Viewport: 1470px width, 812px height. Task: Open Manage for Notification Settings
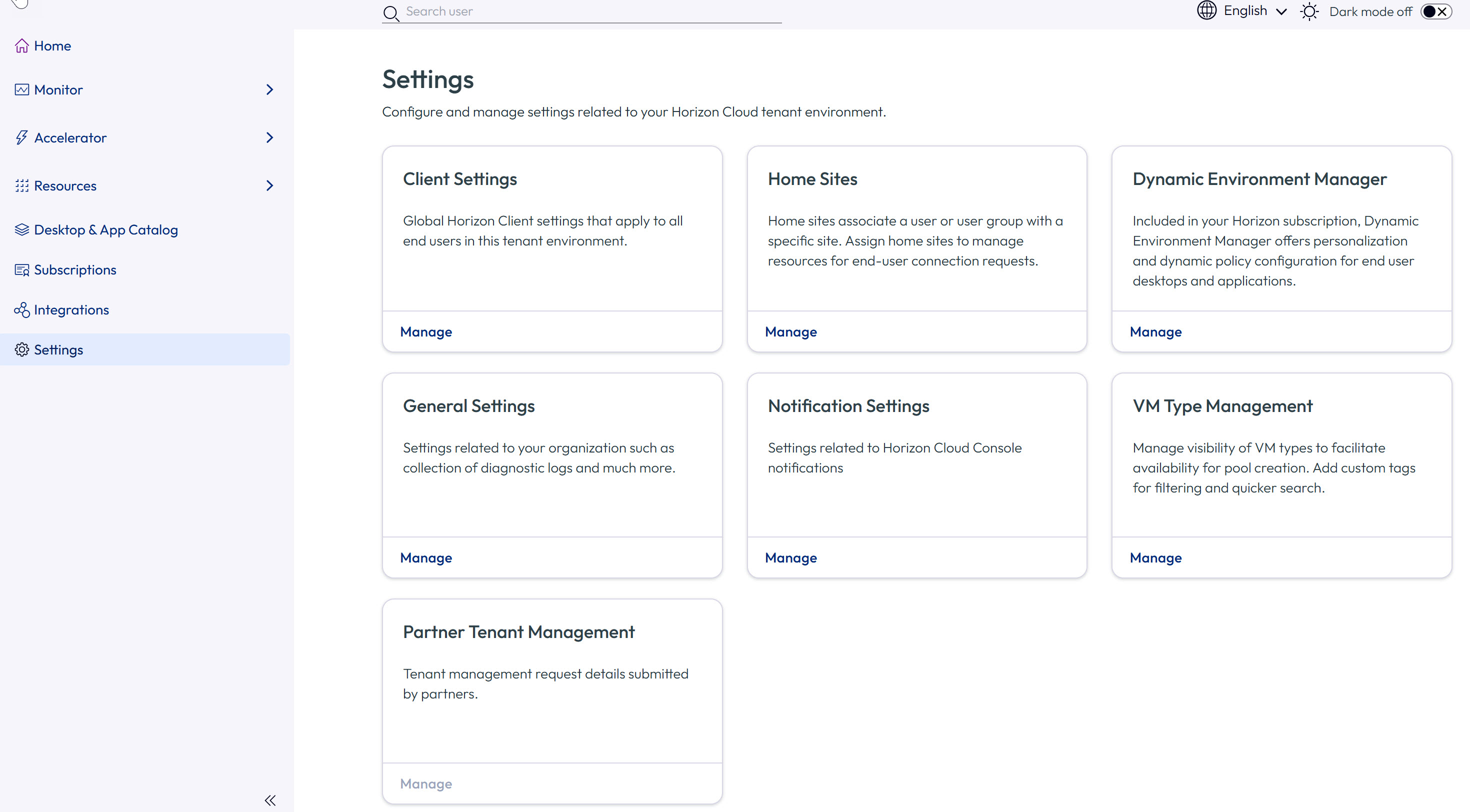coord(790,557)
